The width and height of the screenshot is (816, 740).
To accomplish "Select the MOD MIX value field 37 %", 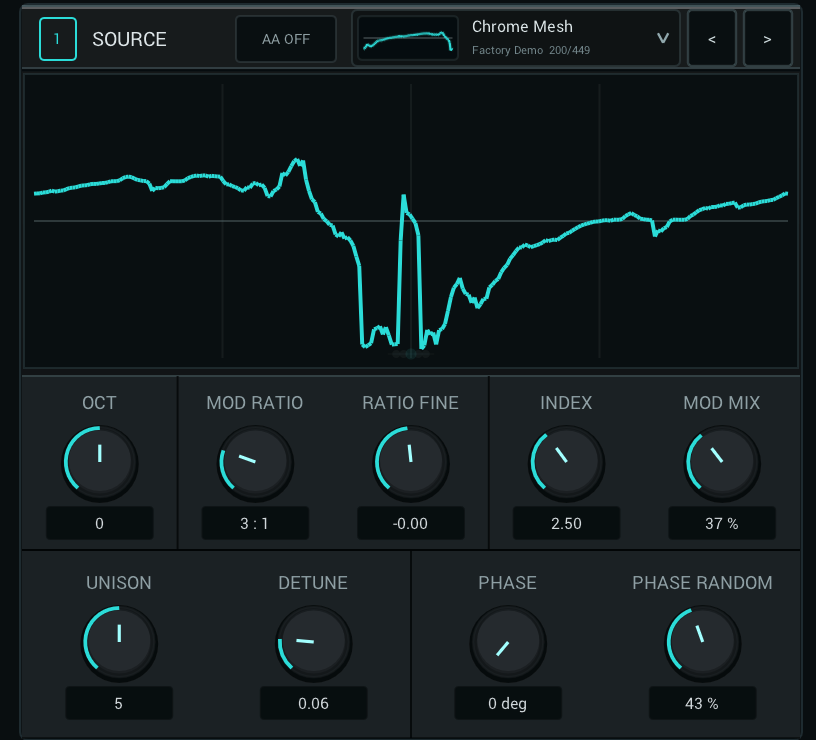I will click(722, 523).
